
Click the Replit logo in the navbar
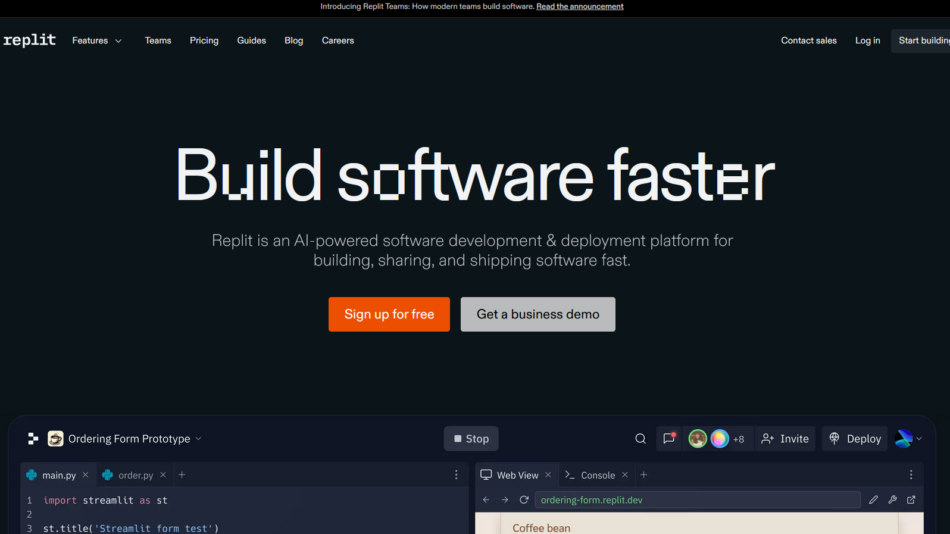coord(30,40)
